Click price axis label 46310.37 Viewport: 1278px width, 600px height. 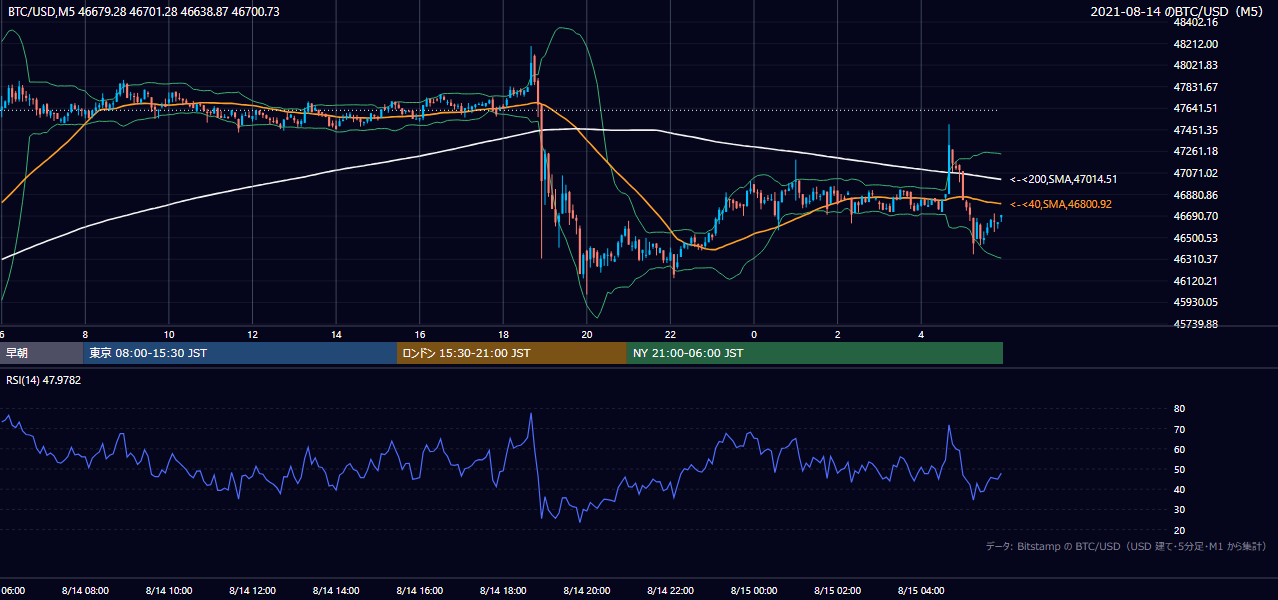pyautogui.click(x=1196, y=259)
